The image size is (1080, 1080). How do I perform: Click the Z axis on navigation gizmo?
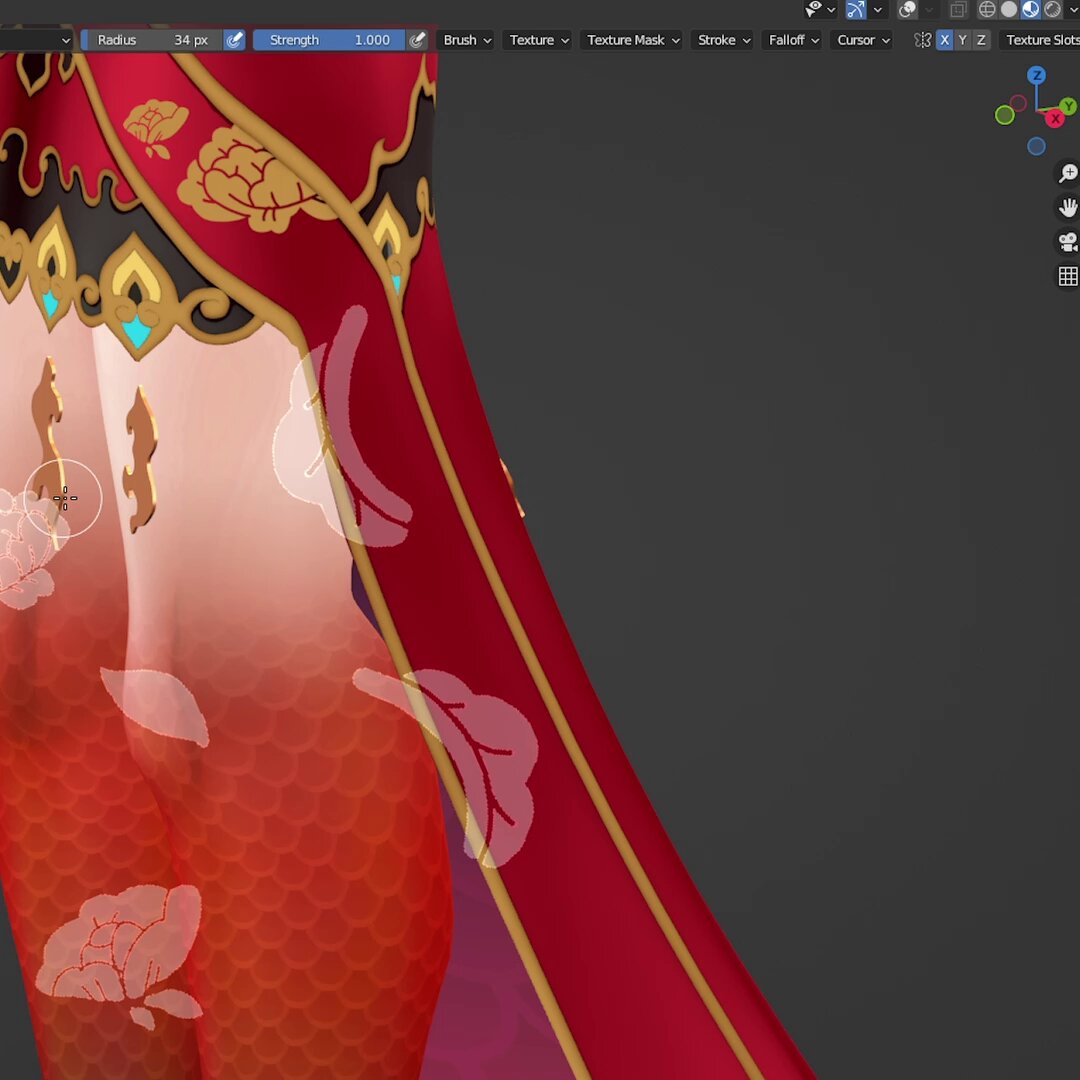(1036, 75)
